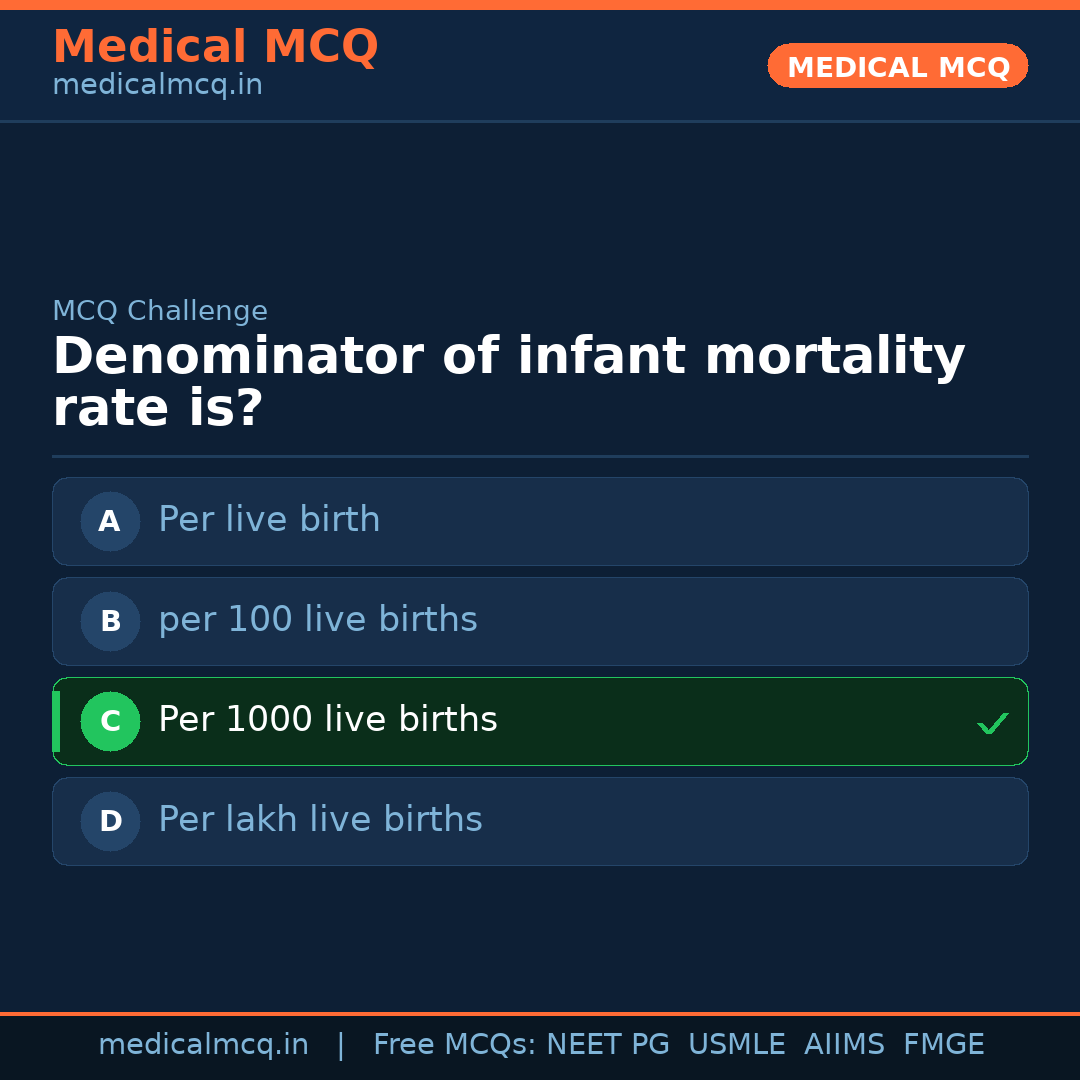Select answer 'Per live birth'
Screen dimensions: 1080x1080
(540, 521)
